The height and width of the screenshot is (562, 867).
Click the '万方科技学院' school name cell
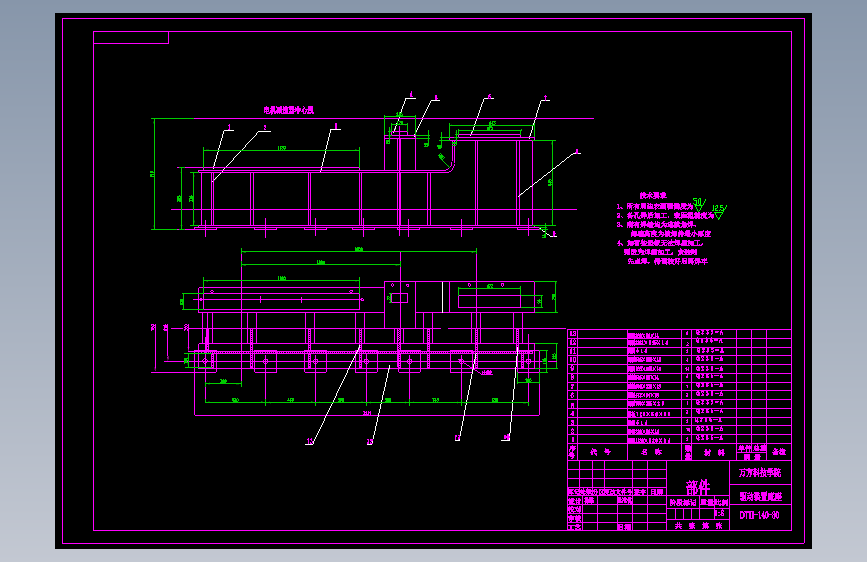click(760, 473)
